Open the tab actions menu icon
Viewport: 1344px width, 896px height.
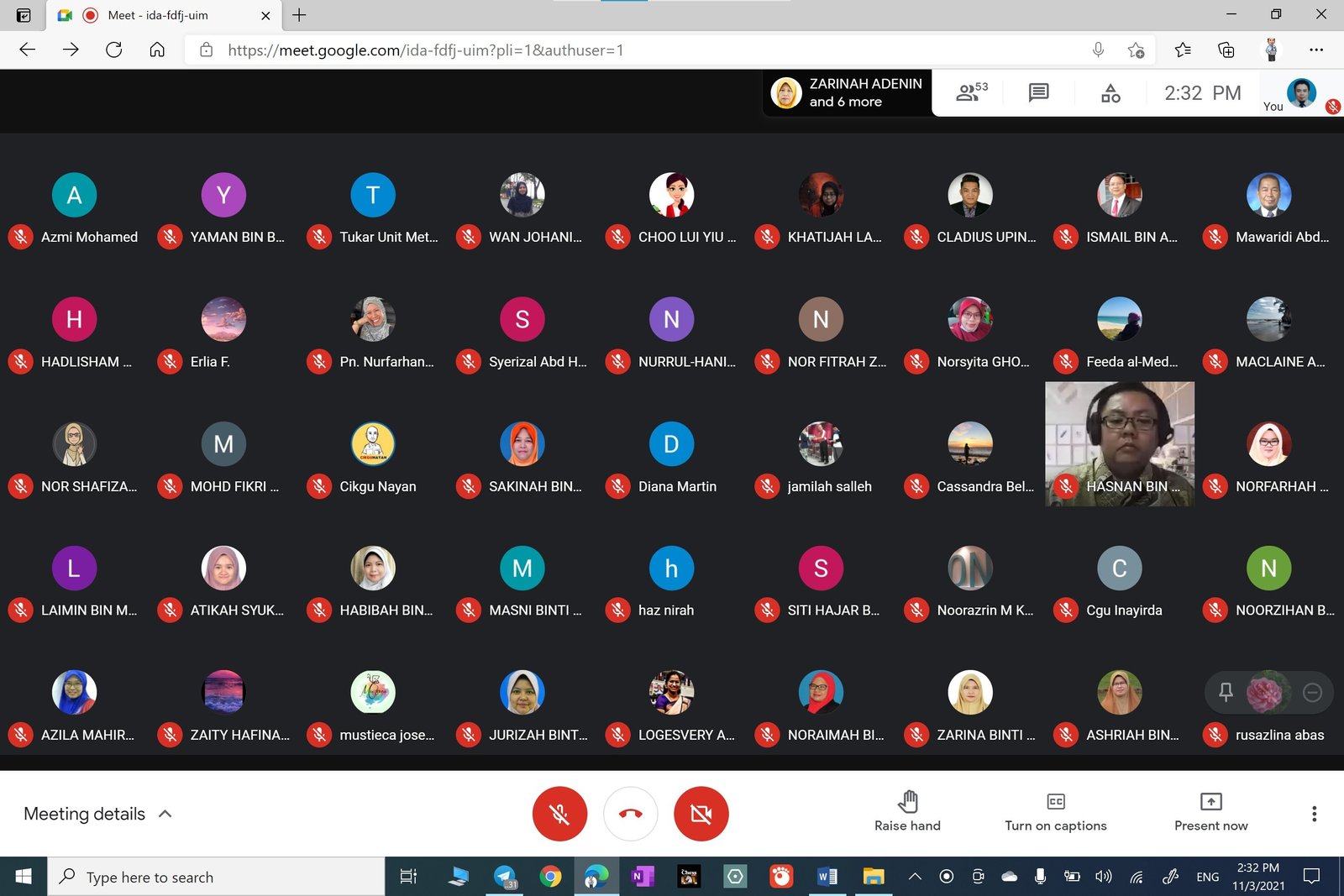point(24,15)
